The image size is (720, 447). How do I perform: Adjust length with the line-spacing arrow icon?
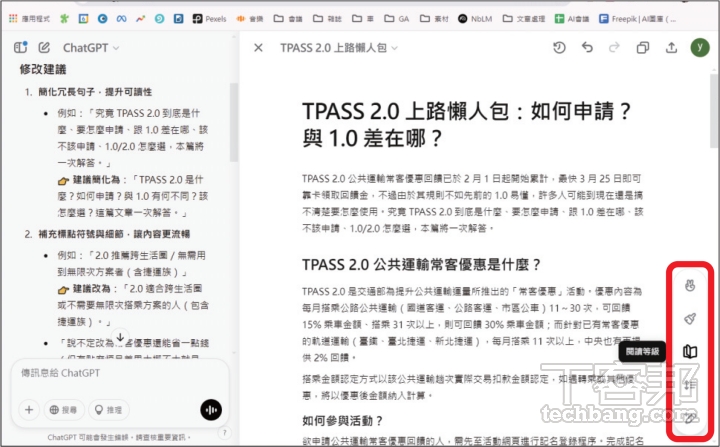pos(690,385)
